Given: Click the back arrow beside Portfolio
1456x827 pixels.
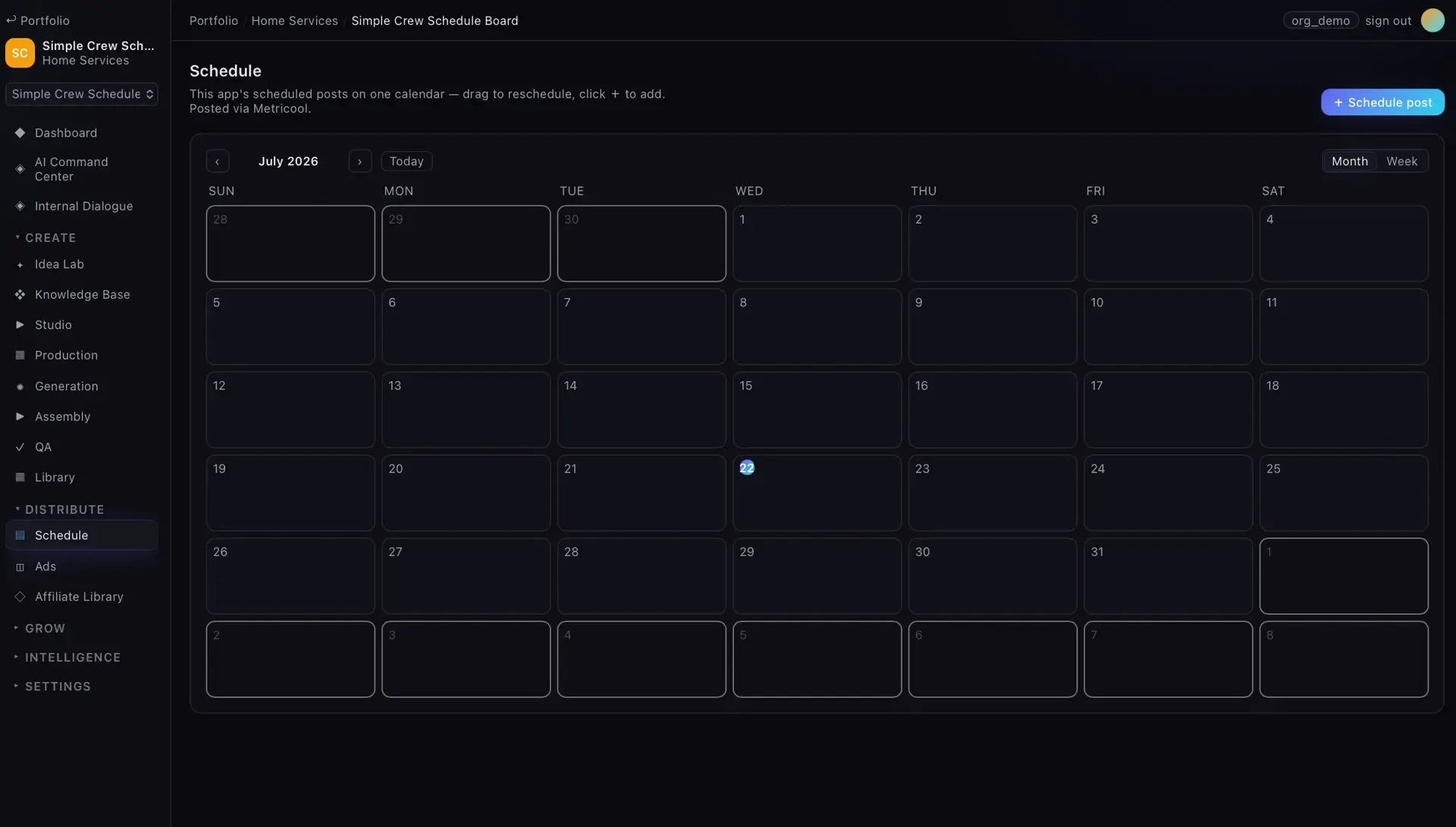Looking at the screenshot, I should (x=11, y=20).
